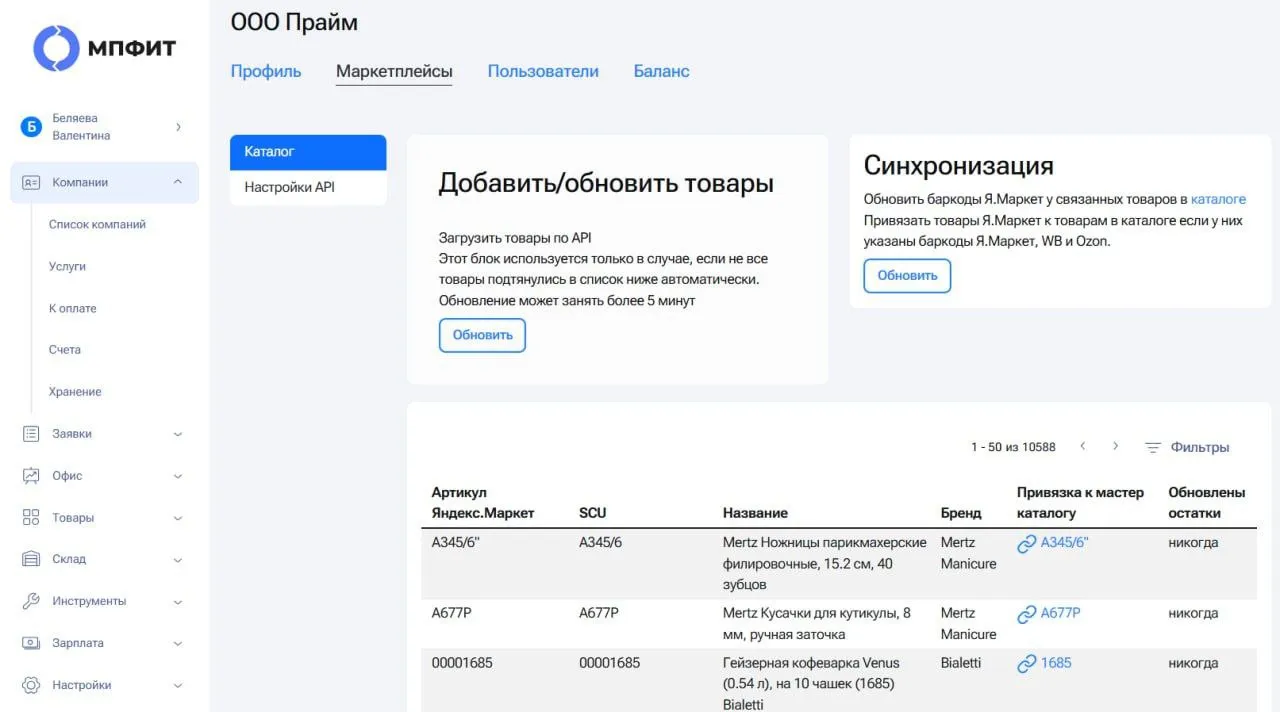Screen dimensions: 1280x712
Task: Click the Привязка к мастер каталогу header
Action: [1080, 503]
